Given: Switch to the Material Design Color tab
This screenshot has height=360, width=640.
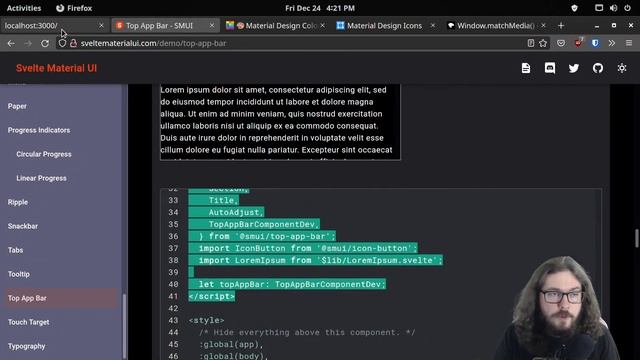Looking at the screenshot, I should [x=276, y=25].
